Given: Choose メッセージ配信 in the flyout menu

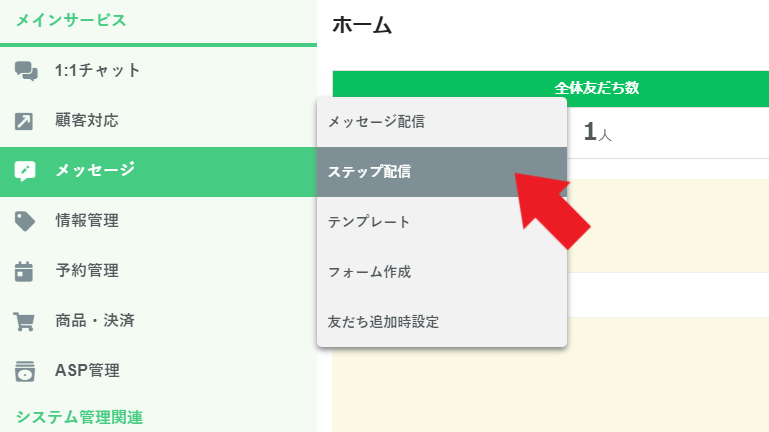Looking at the screenshot, I should (441, 122).
